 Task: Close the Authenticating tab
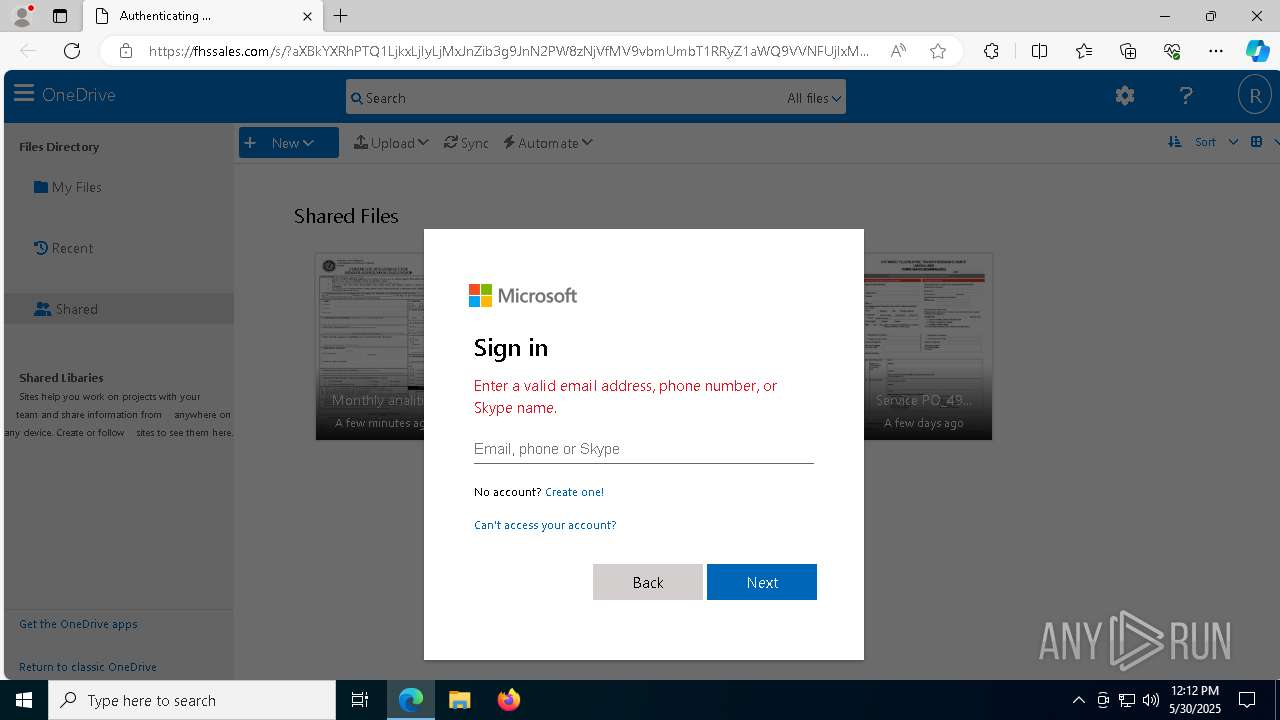(x=308, y=16)
